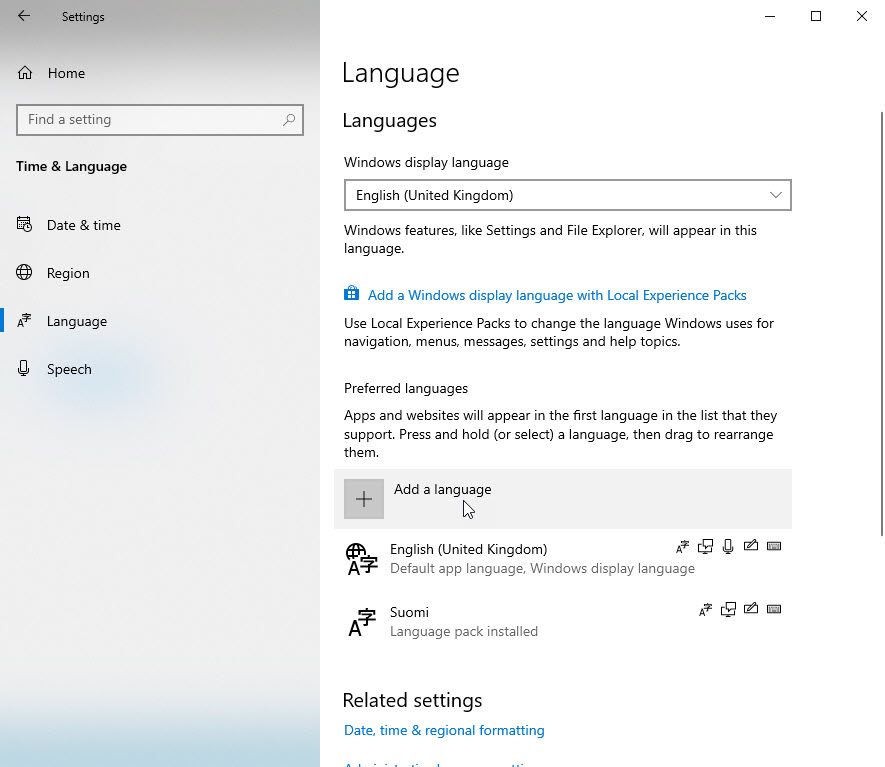Screen dimensions: 885x767
Task: Click the Find a setting search box
Action: [150, 120]
